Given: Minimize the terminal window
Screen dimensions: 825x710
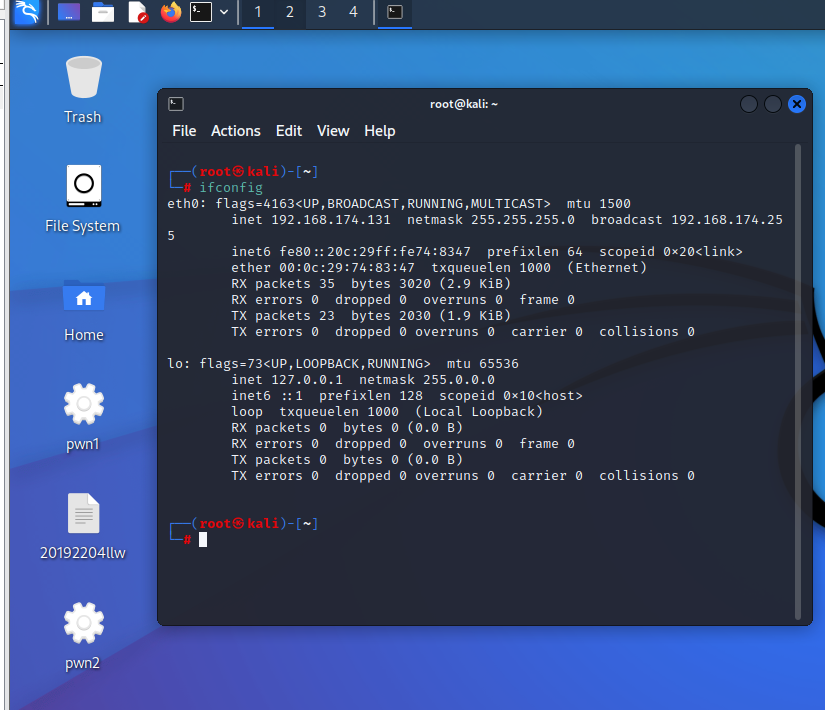Looking at the screenshot, I should pyautogui.click(x=749, y=104).
